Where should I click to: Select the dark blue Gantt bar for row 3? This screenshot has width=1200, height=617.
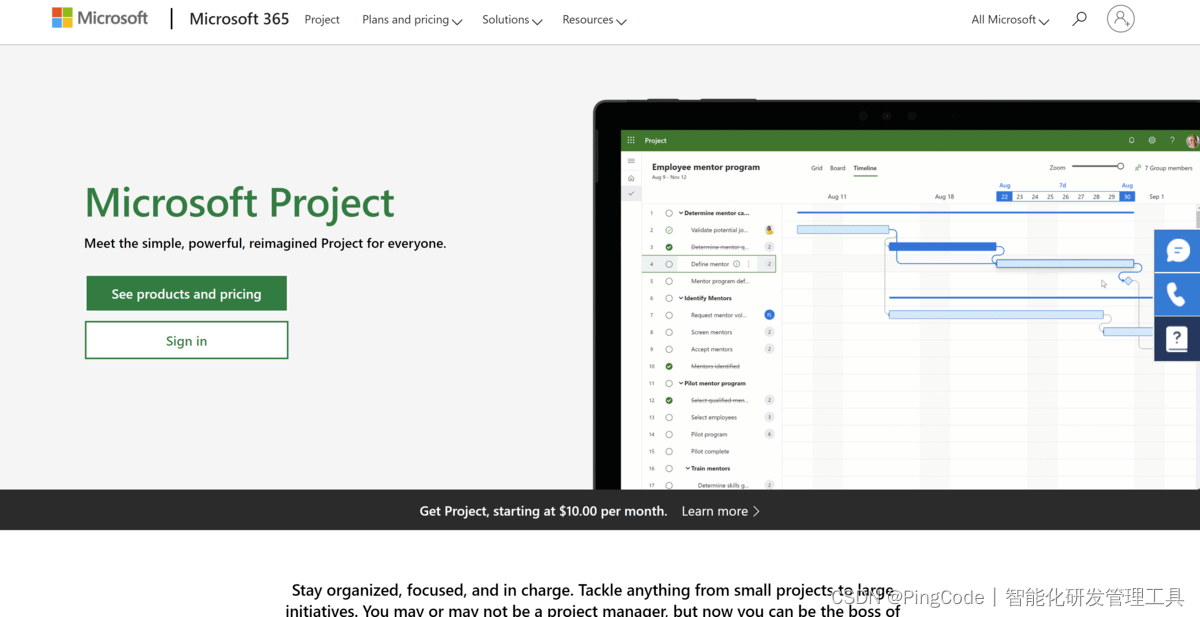942,246
